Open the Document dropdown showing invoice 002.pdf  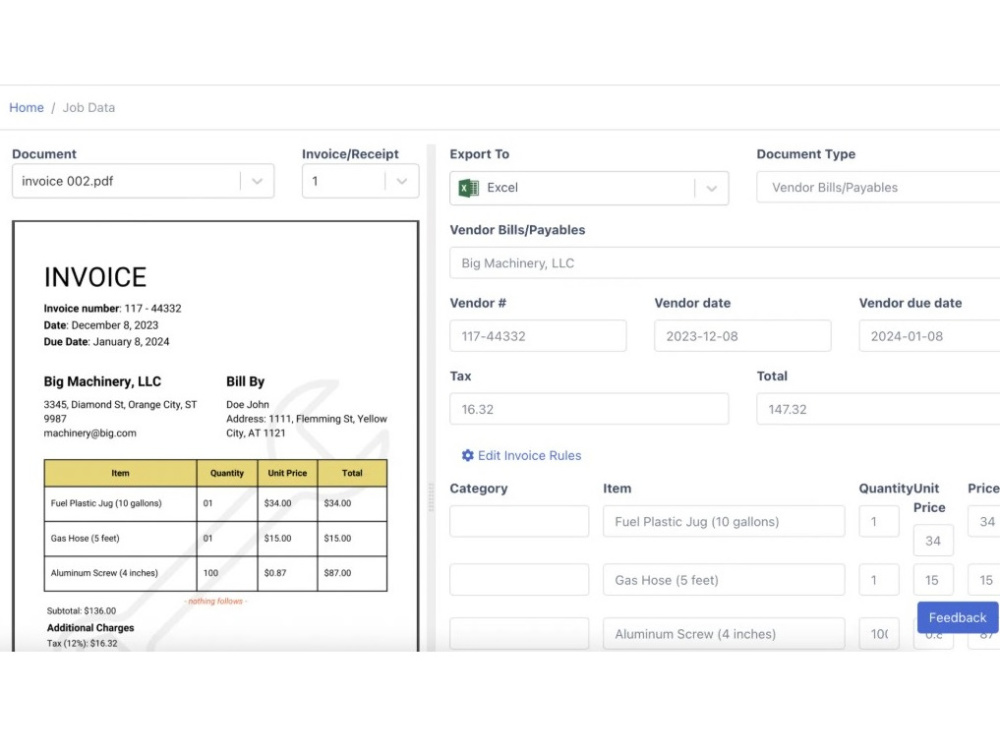point(143,181)
